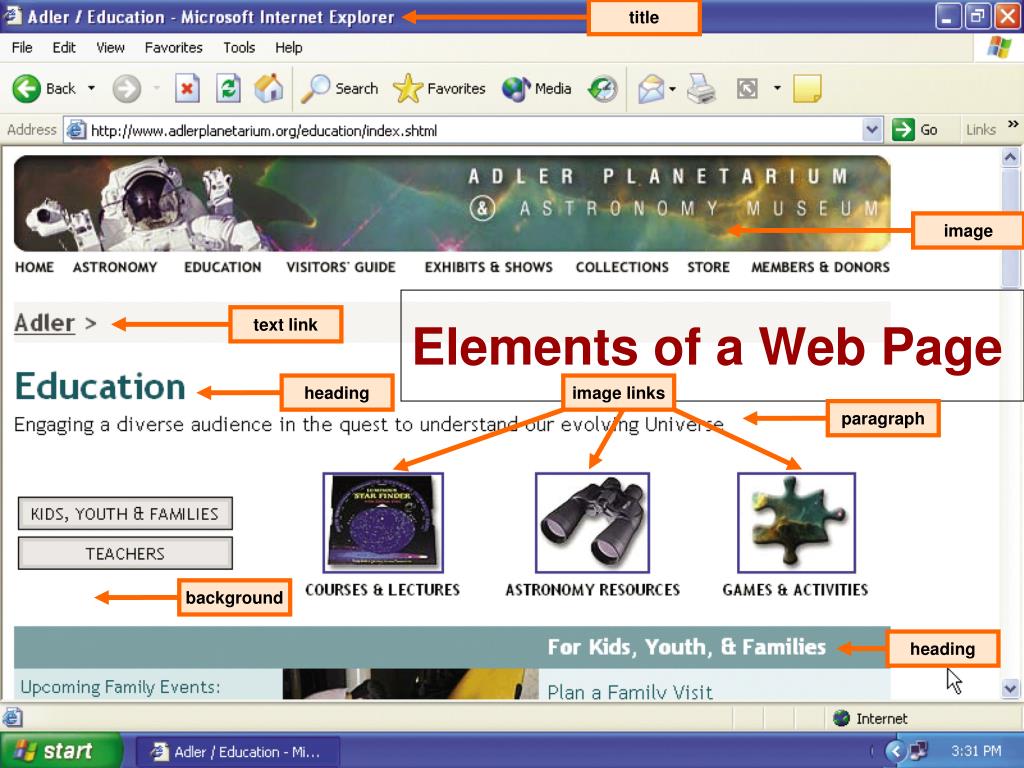Click the vertical scrollbar thumb

[1010, 227]
